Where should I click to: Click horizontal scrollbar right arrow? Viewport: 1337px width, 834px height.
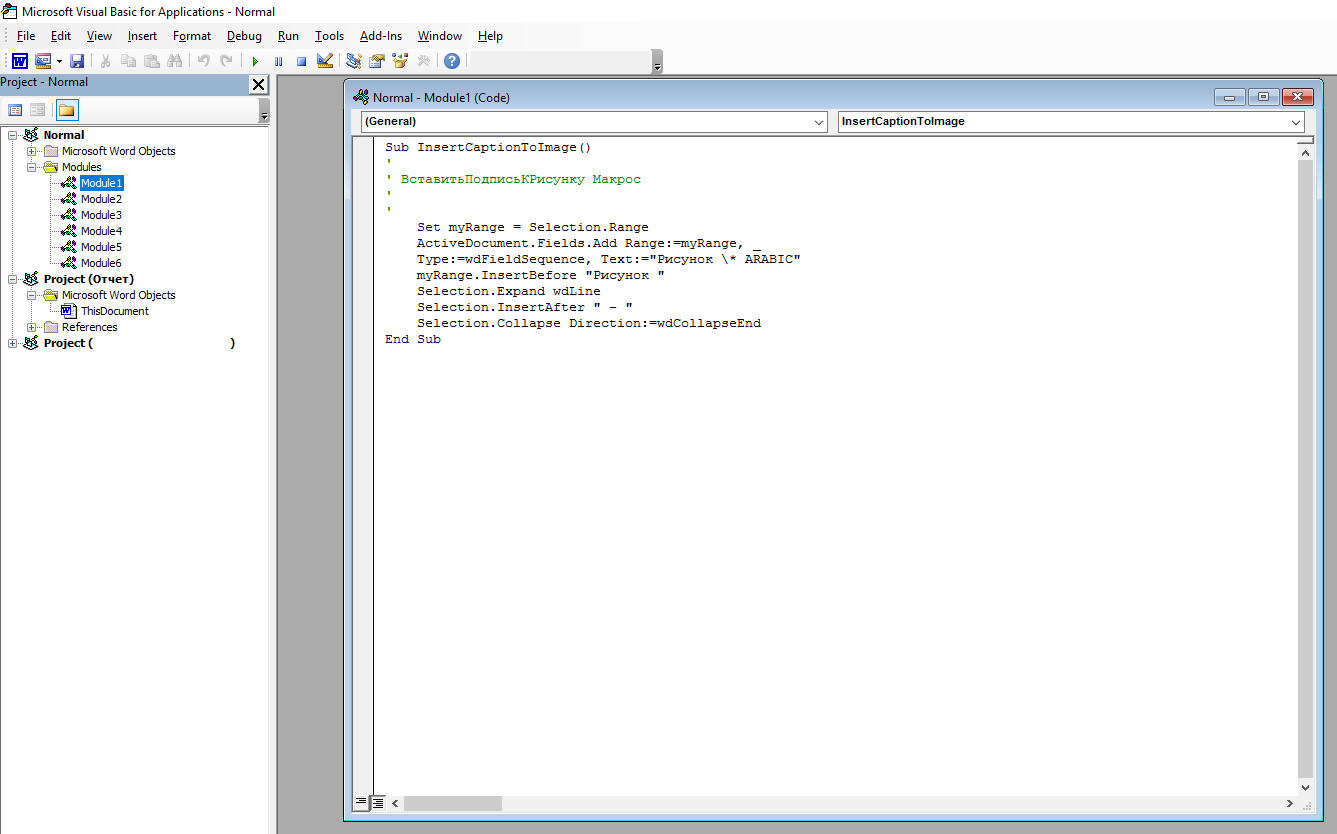coord(1289,803)
